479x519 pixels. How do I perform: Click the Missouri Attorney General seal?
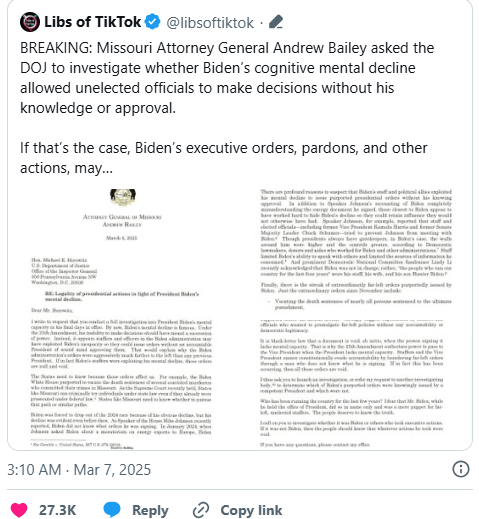coord(123,197)
